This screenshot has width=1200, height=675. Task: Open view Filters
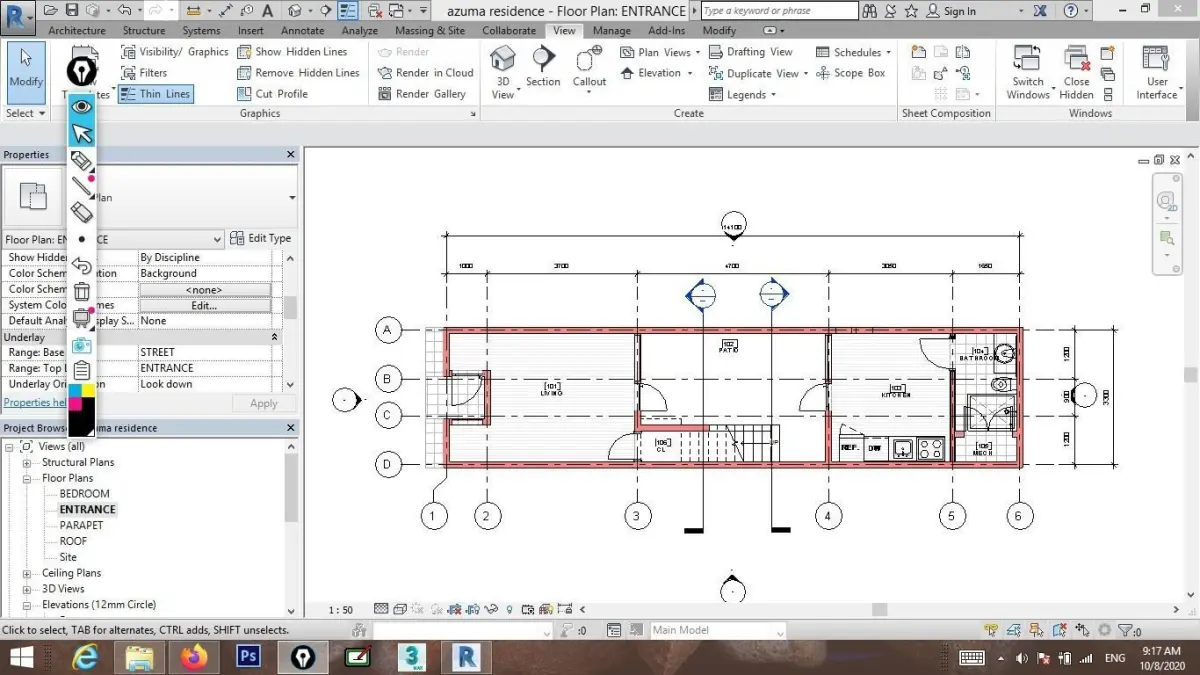pos(144,73)
